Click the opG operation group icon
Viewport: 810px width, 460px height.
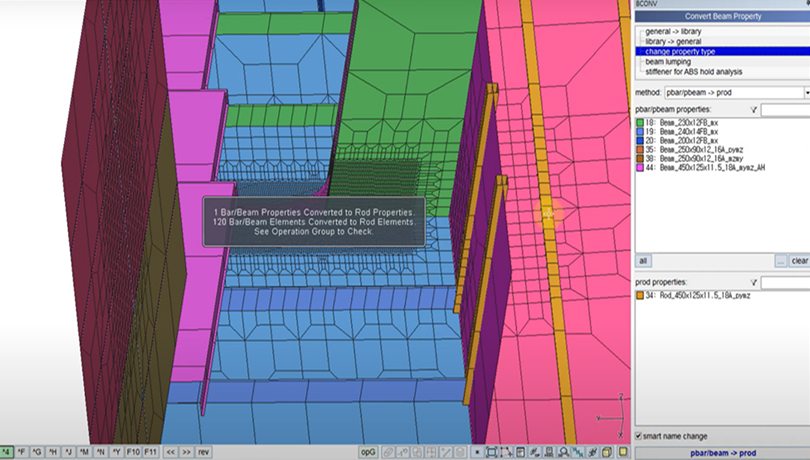click(x=369, y=452)
